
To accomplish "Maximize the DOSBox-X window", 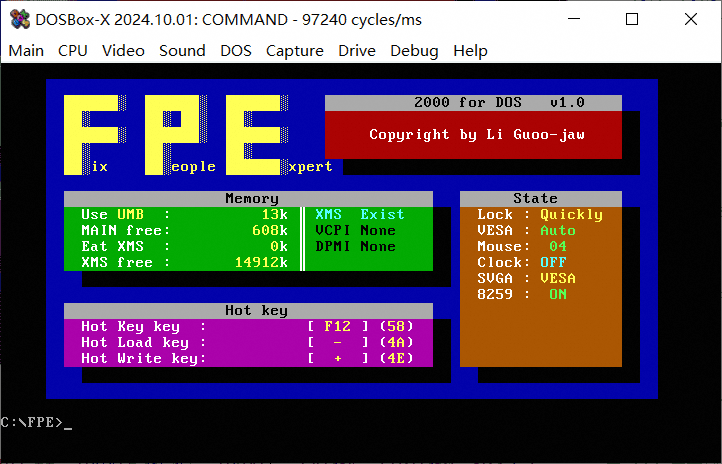I will point(632,19).
